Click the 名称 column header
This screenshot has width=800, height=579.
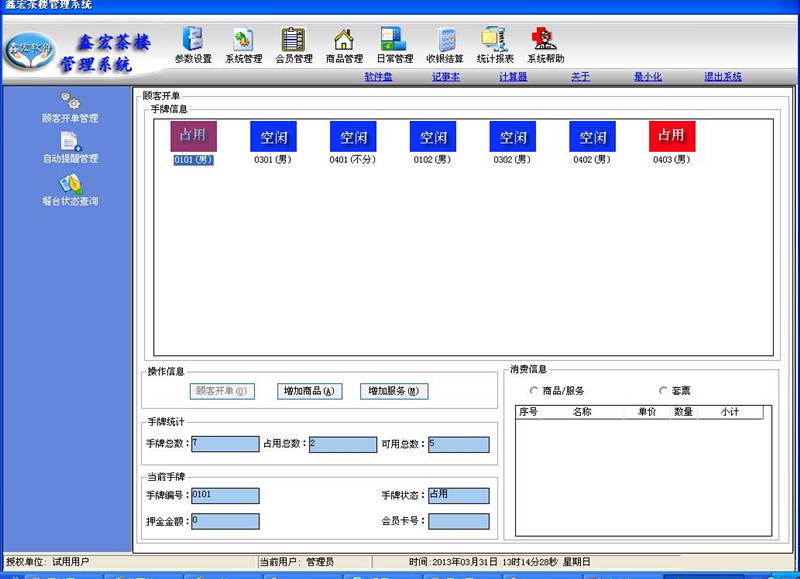coord(582,412)
